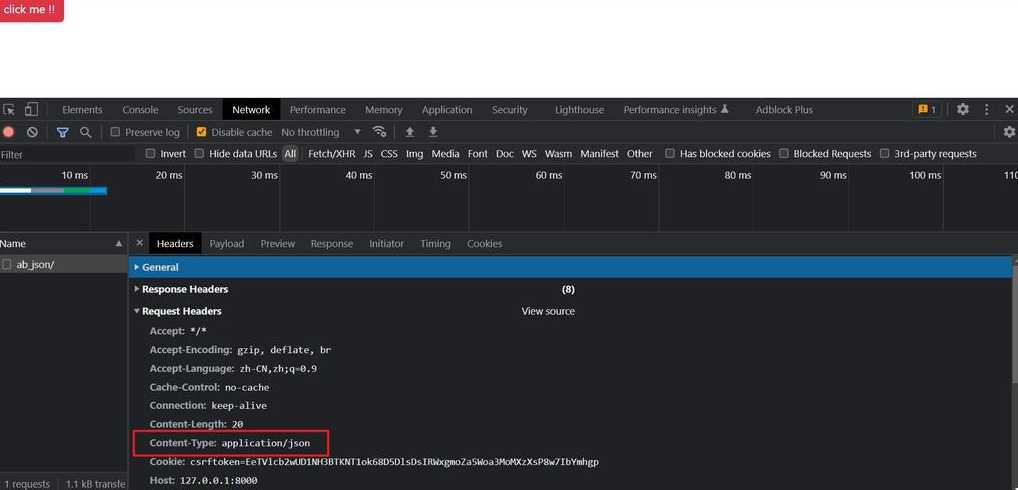Viewport: 1018px width, 490px height.
Task: Filter requests by Img type
Action: click(414, 154)
